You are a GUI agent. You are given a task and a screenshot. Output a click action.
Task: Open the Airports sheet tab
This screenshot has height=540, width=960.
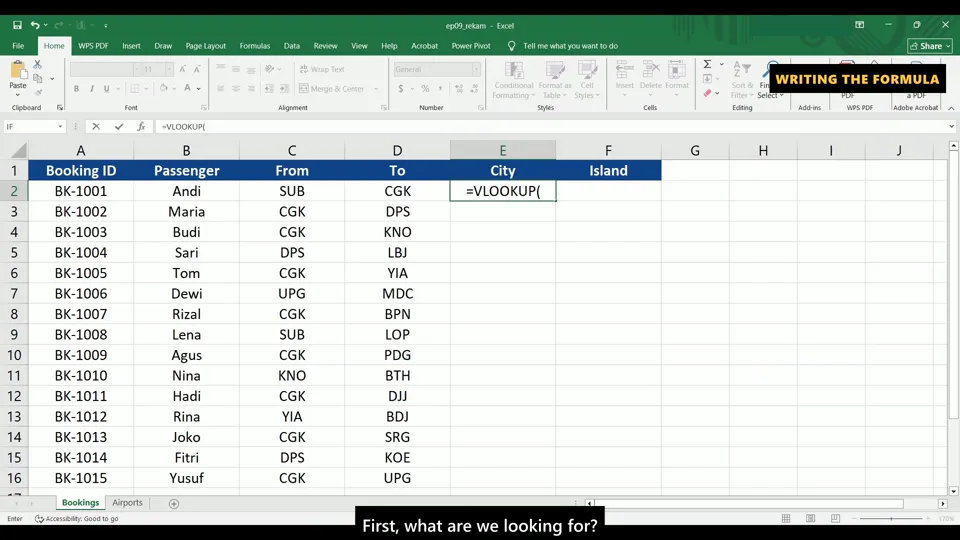pyautogui.click(x=127, y=503)
